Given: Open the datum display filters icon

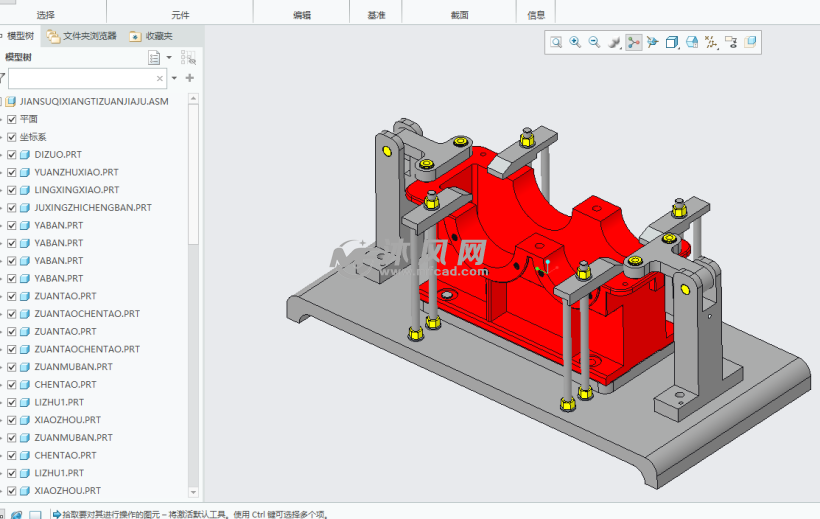Looking at the screenshot, I should 711,42.
